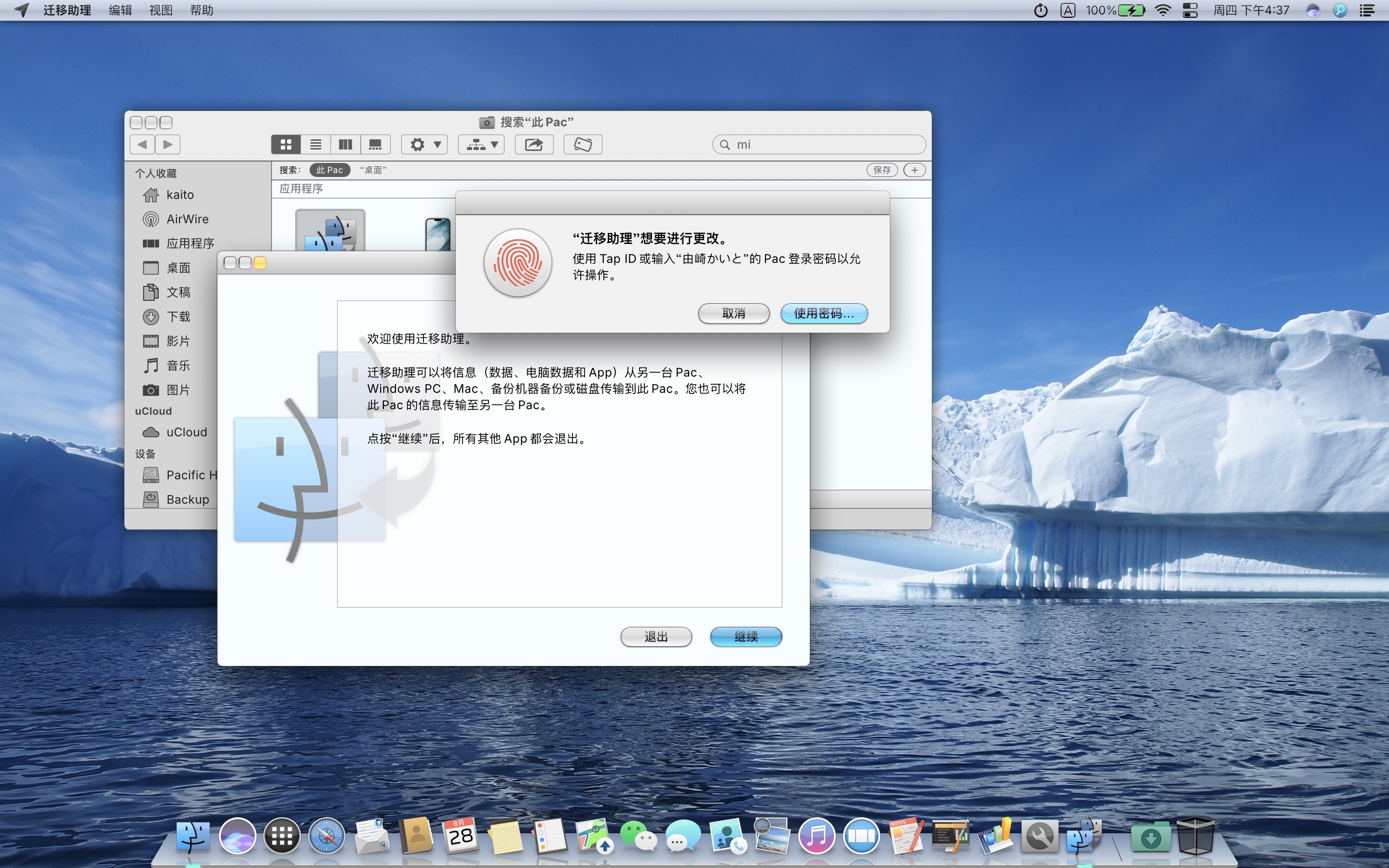
Task: Switch Finder to column view
Action: coord(345,144)
